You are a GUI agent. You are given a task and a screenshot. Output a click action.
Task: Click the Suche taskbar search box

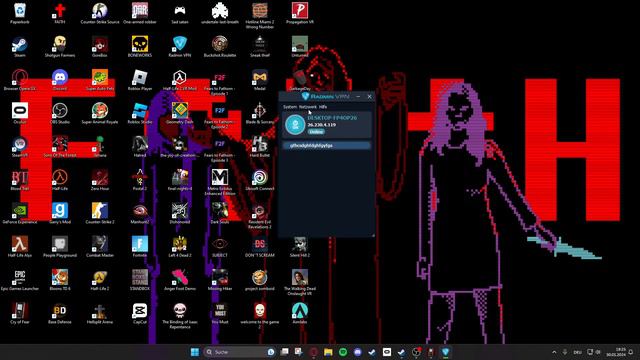[x=240, y=352]
